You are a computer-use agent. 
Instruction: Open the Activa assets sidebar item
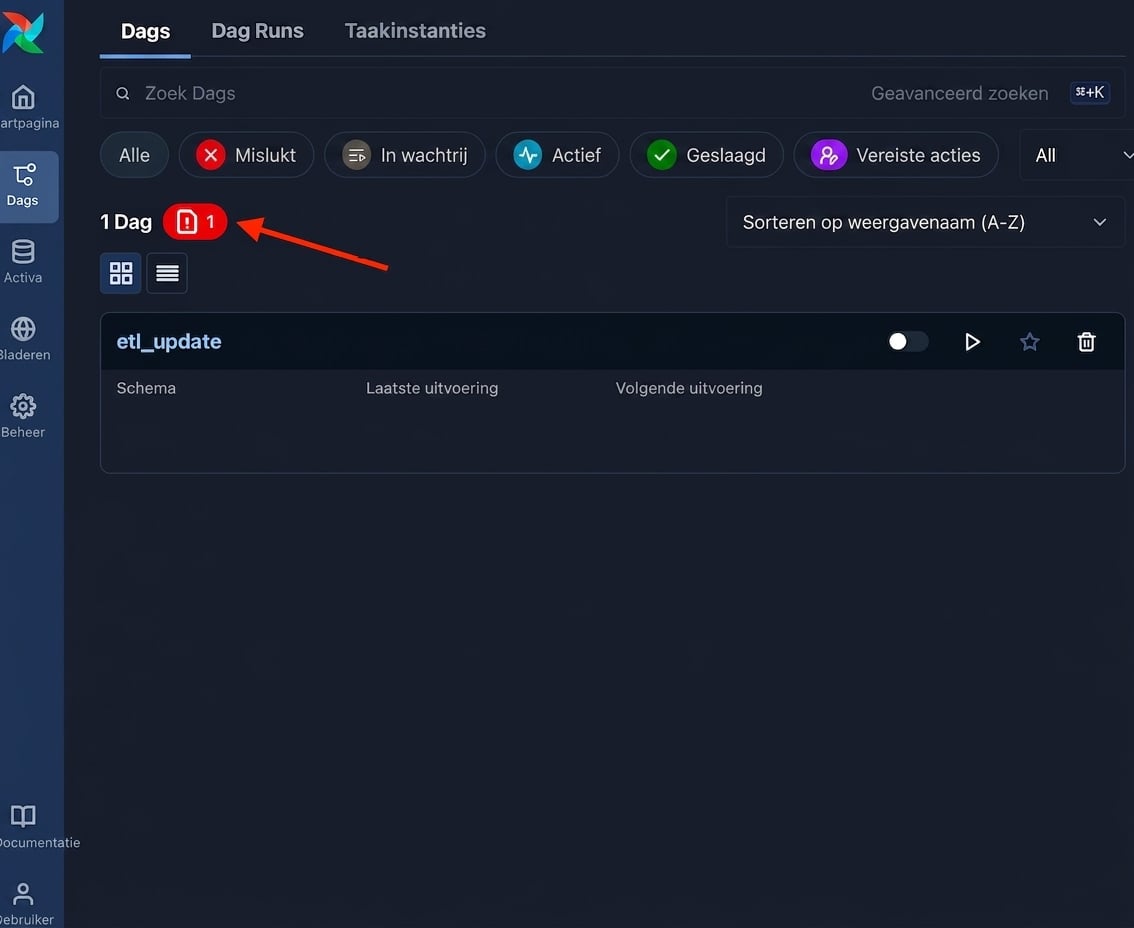23,261
